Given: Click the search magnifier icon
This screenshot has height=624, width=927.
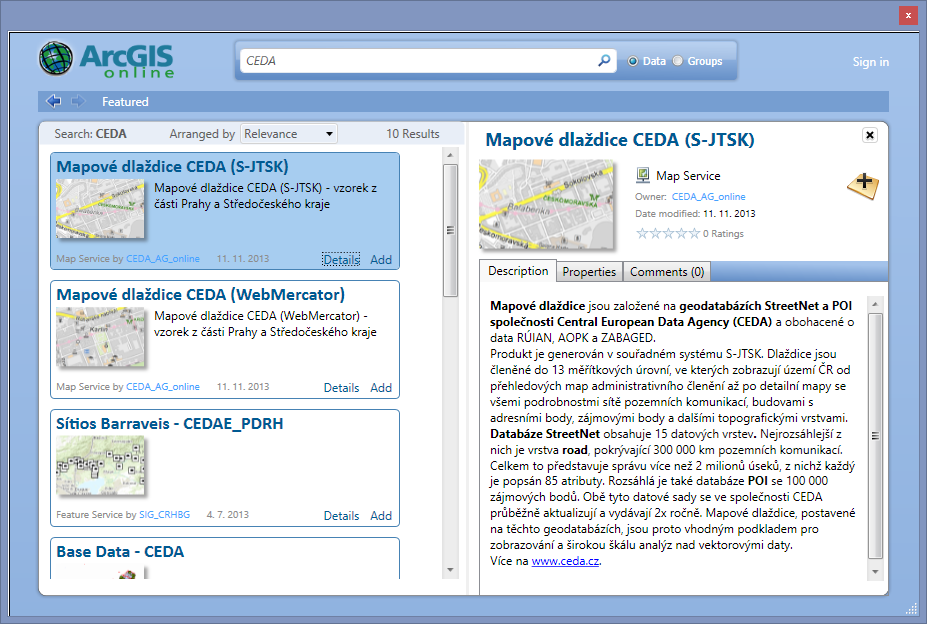Looking at the screenshot, I should click(x=604, y=60).
